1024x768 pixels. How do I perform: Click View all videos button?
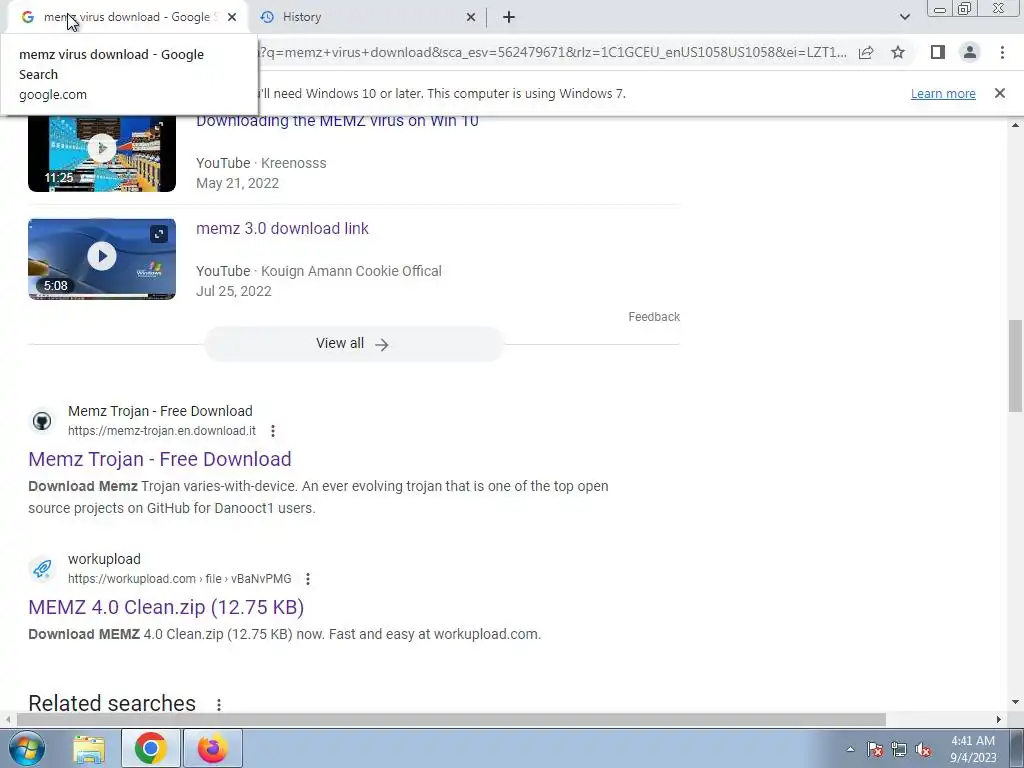tap(353, 344)
